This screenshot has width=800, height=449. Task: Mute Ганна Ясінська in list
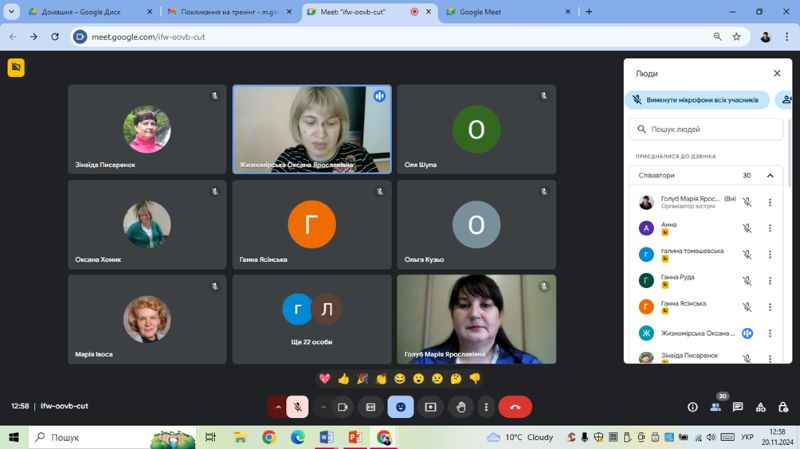pyautogui.click(x=747, y=307)
